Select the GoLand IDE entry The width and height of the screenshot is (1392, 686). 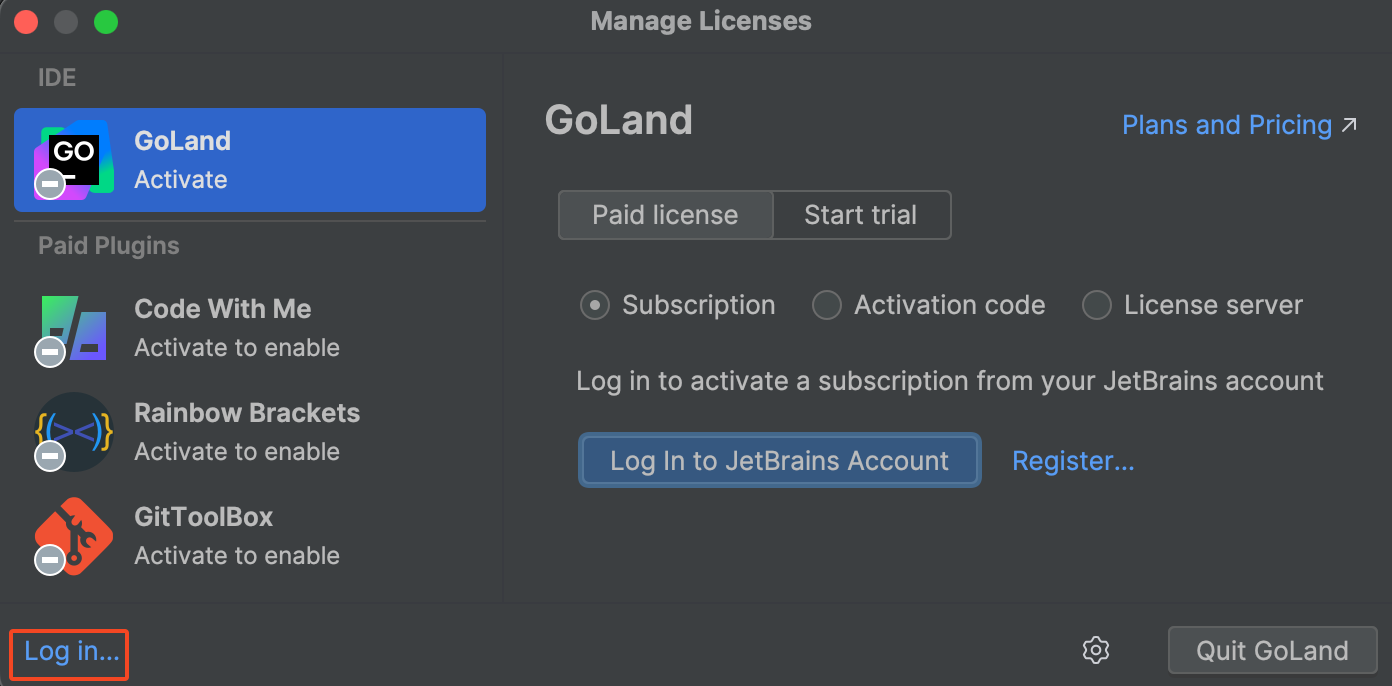point(250,160)
